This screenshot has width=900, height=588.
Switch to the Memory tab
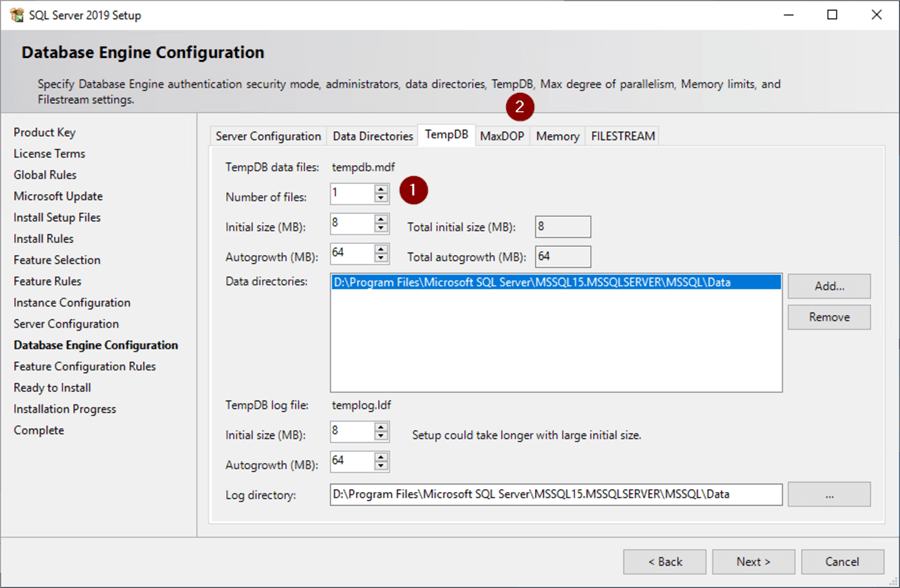tap(557, 136)
